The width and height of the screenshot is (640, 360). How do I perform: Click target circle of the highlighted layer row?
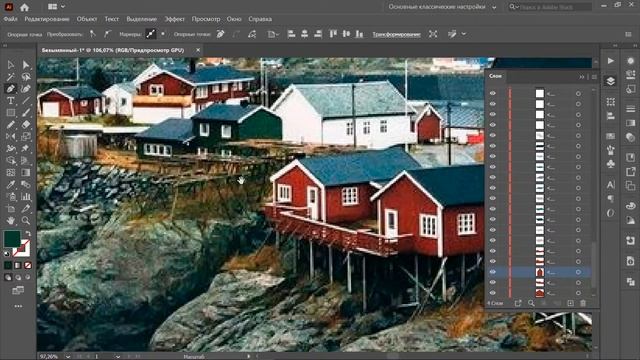[x=578, y=272]
